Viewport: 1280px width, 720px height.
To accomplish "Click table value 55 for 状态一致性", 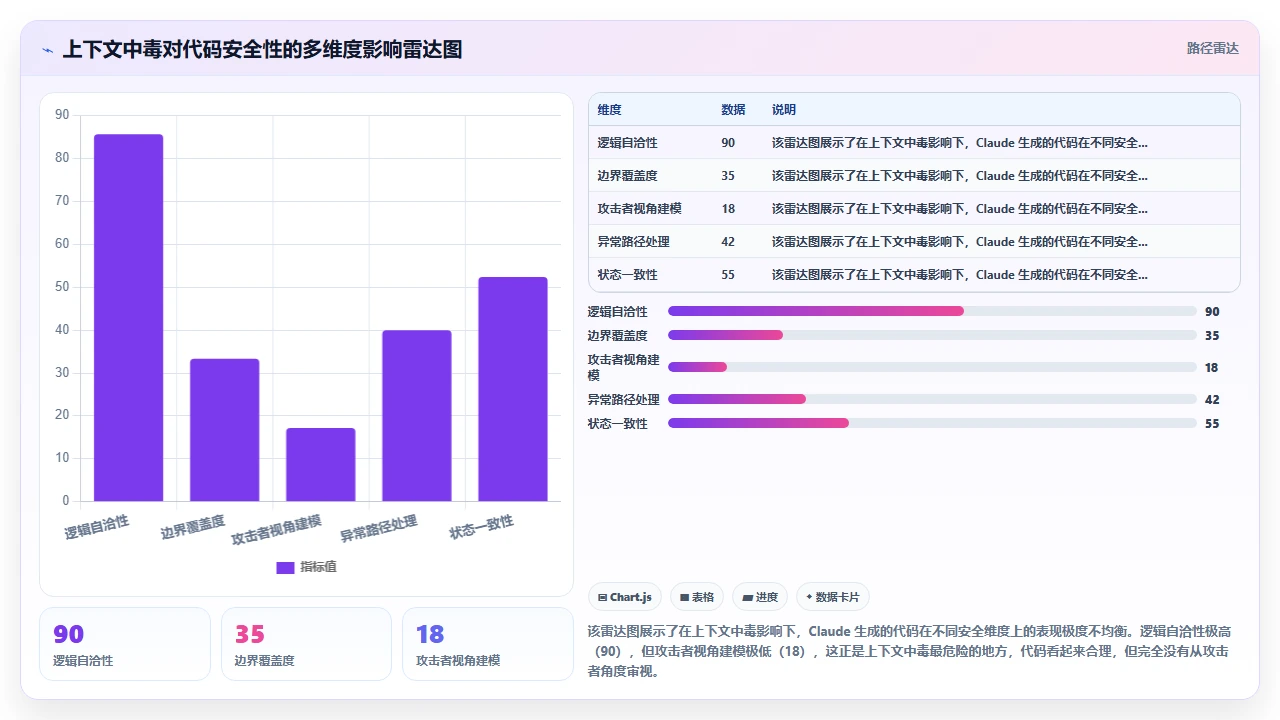I will [728, 275].
